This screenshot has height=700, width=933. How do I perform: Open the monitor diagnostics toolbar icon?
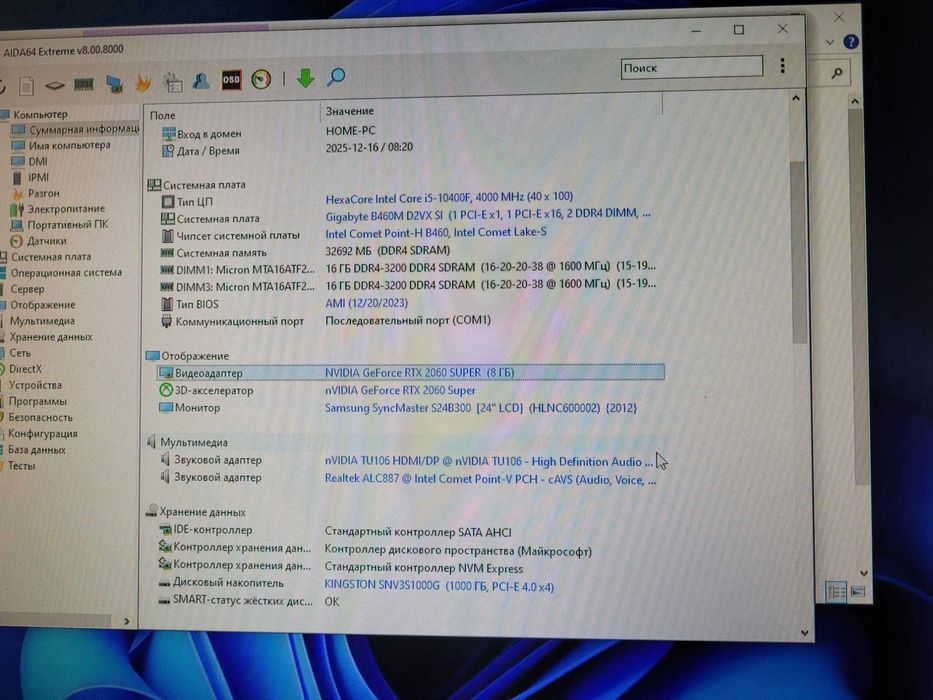point(114,84)
